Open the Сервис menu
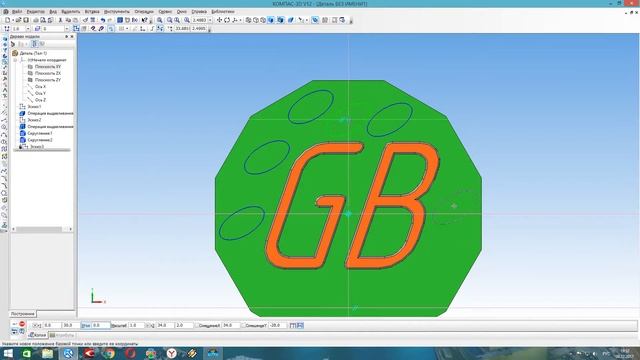 [x=165, y=11]
